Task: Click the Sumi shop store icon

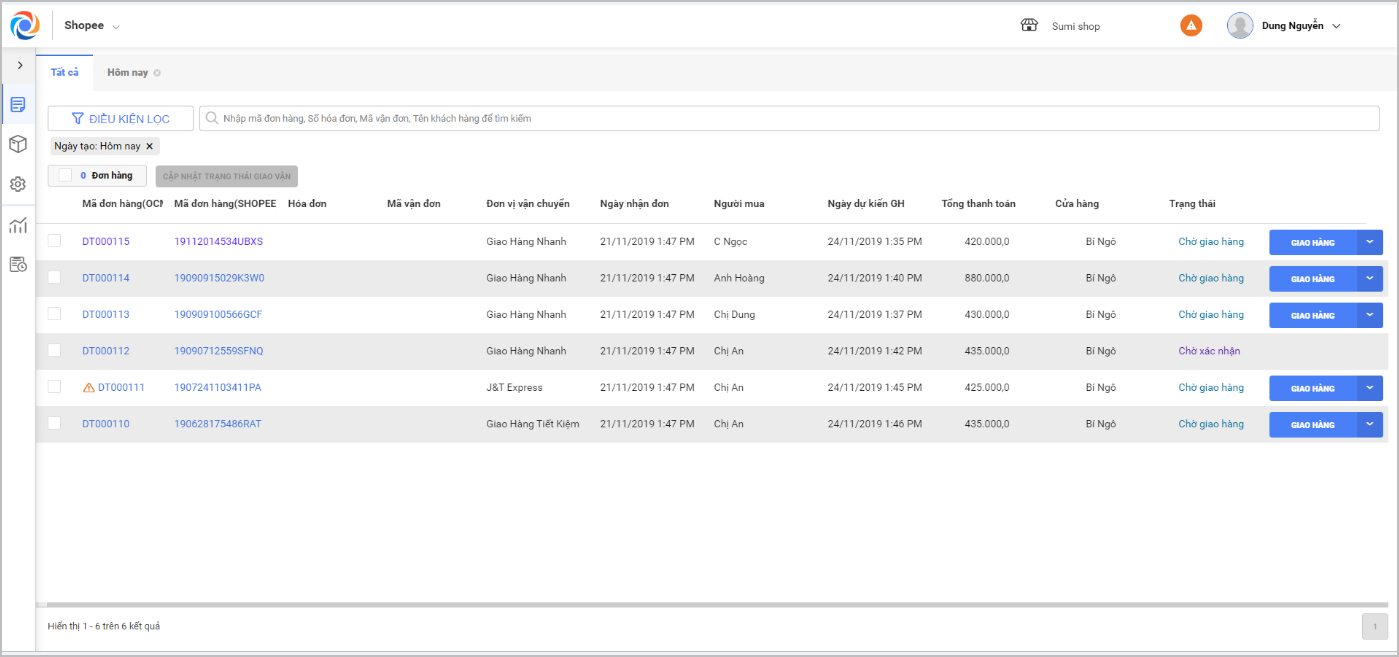Action: tap(1029, 26)
